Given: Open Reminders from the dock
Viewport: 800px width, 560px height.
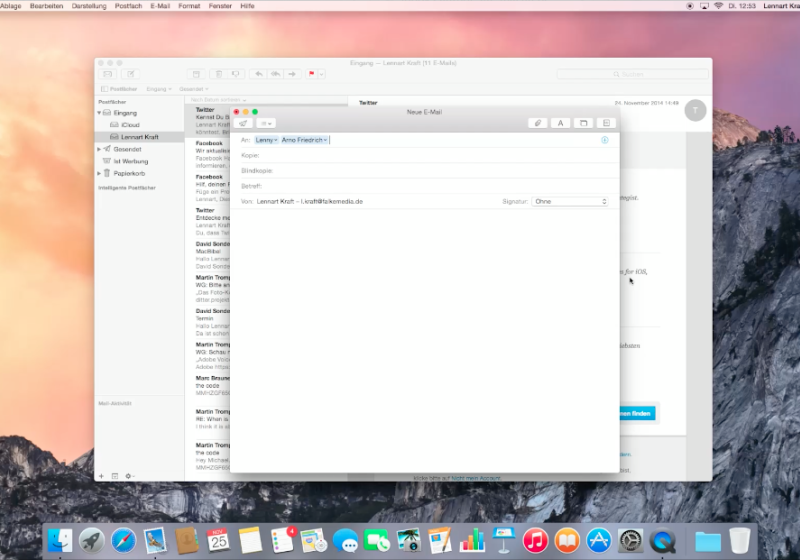Looking at the screenshot, I should click(282, 541).
